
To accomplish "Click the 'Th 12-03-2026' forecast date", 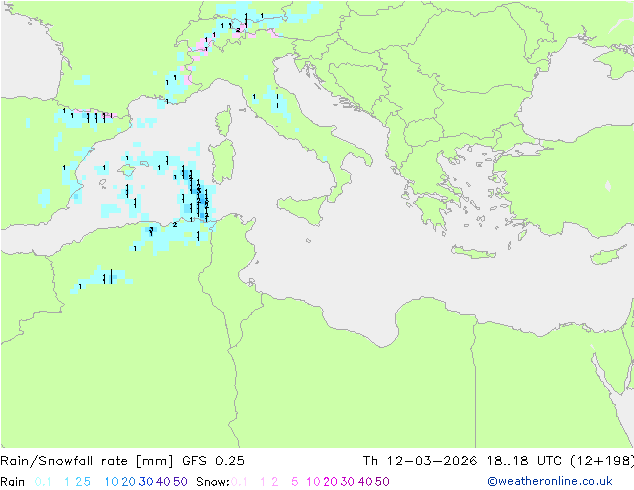I will pyautogui.click(x=419, y=461).
